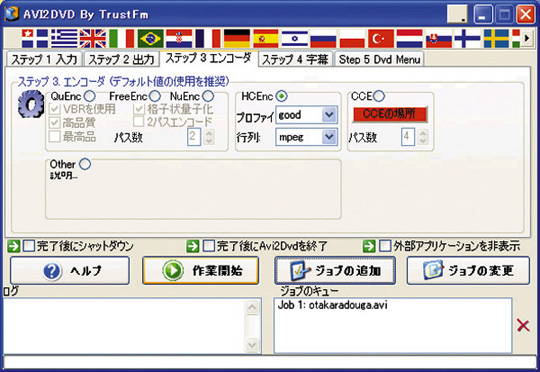Click the green arrow beside 完了後にシャットダウン
This screenshot has width=540, height=372.
[13, 246]
